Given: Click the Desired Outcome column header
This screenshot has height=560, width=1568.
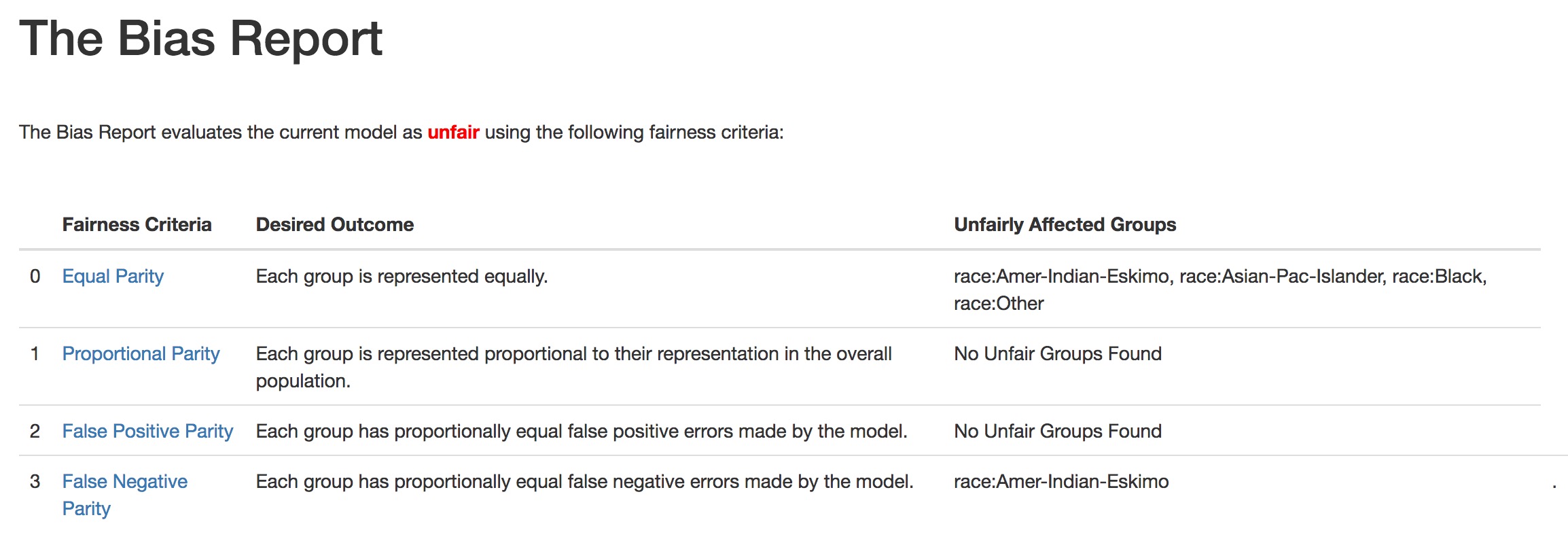Looking at the screenshot, I should click(x=334, y=224).
